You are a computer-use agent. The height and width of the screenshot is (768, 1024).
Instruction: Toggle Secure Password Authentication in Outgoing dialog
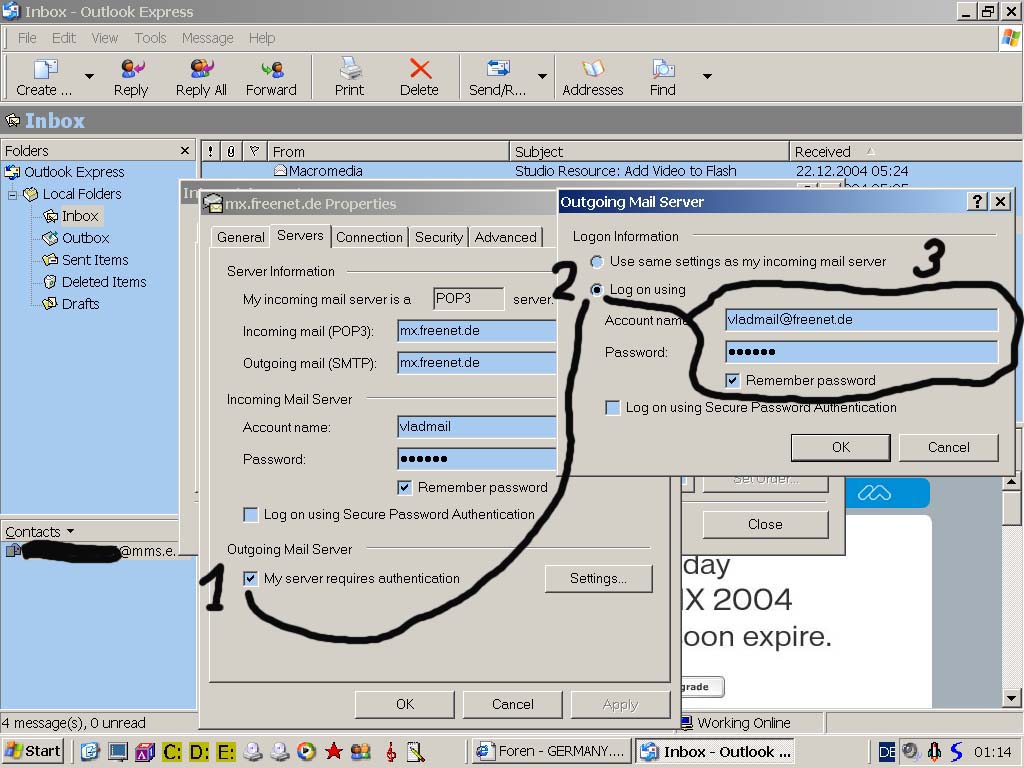613,408
